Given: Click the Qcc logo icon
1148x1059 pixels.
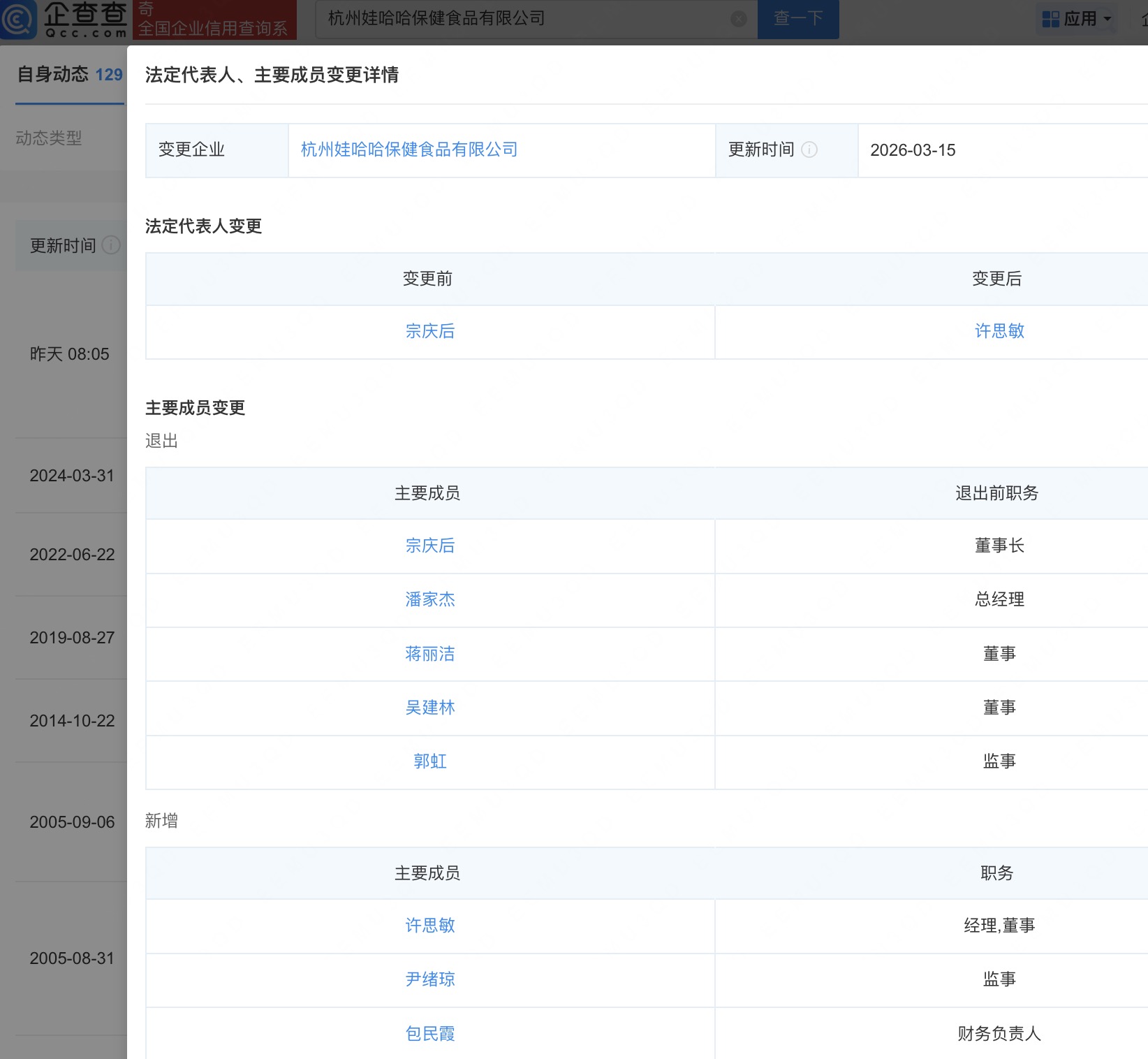Looking at the screenshot, I should 19,20.
